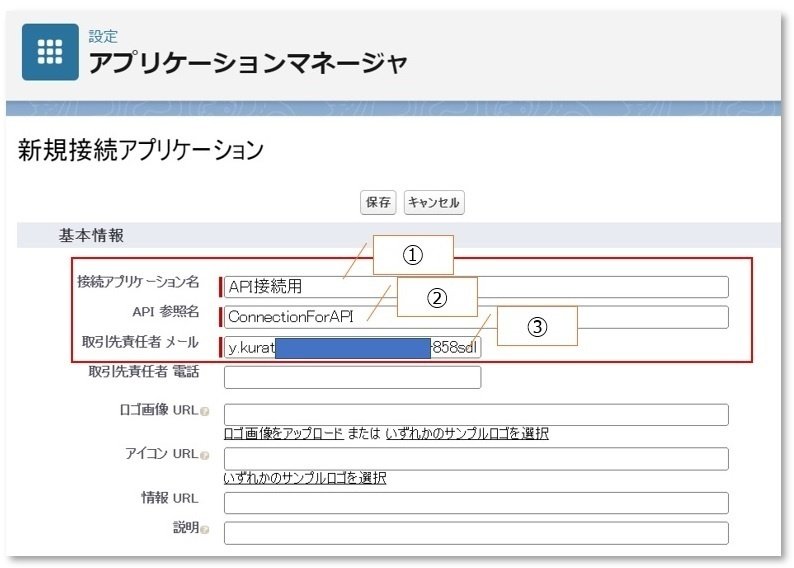Choose sample logo link under ロゴ画像 URL
Viewport: 794px width, 568px height.
click(466, 434)
